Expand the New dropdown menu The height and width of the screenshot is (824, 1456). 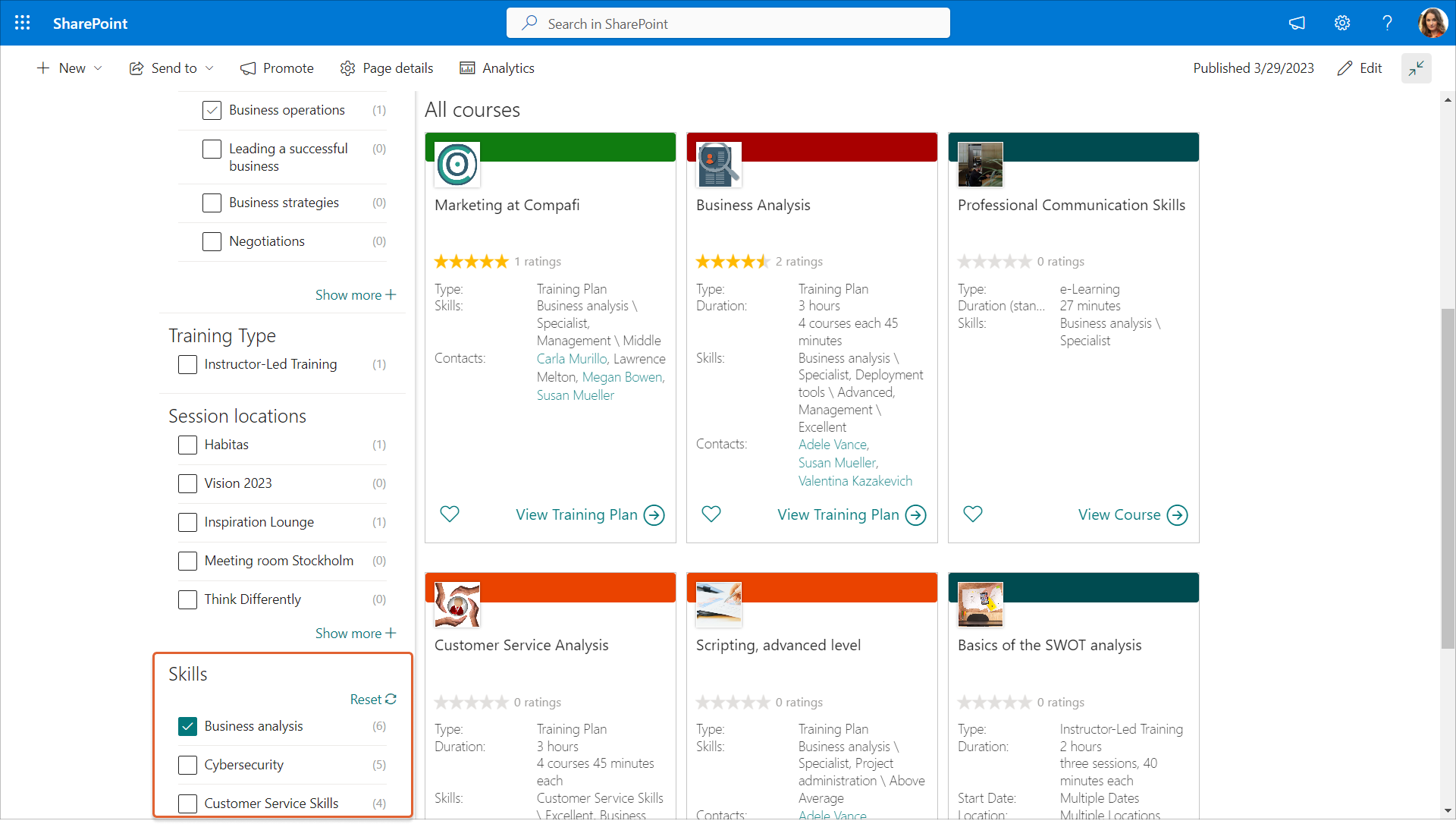pyautogui.click(x=70, y=68)
